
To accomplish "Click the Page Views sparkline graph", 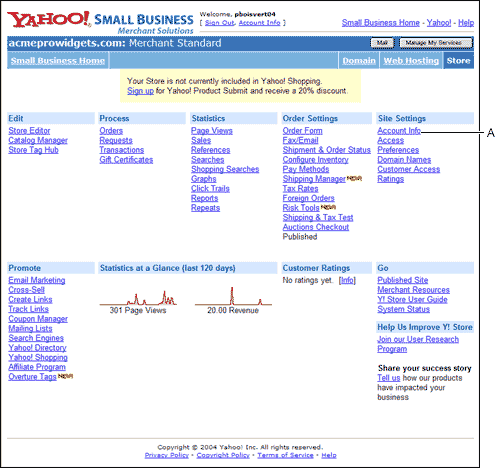I will [x=138, y=298].
